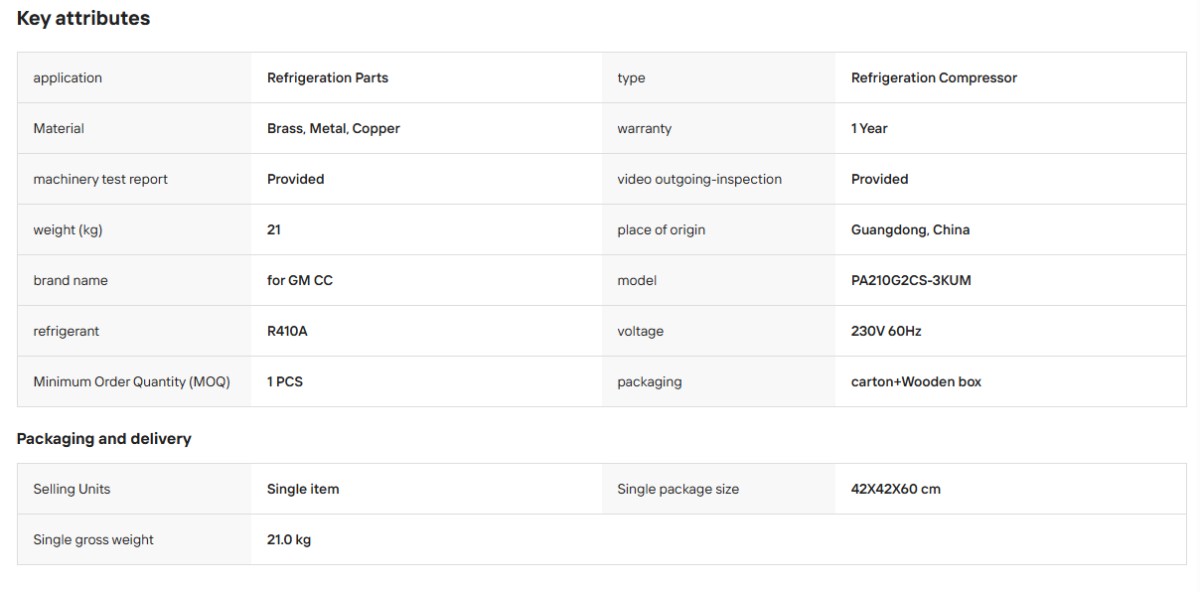Click 'Single gross weight' label
This screenshot has width=1200, height=592.
[93, 540]
